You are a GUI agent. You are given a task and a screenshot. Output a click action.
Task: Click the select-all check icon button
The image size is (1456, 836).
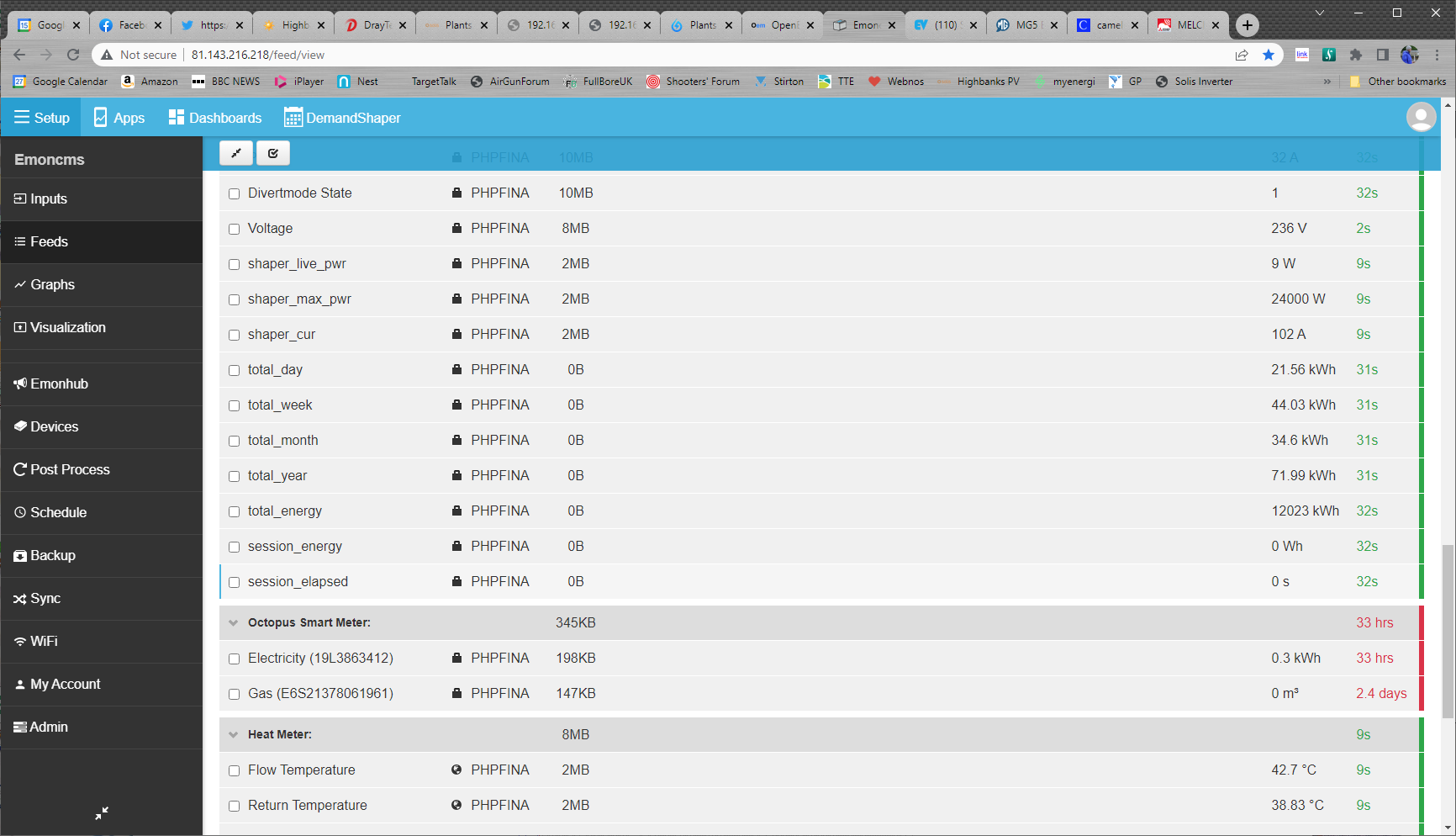pyautogui.click(x=273, y=153)
